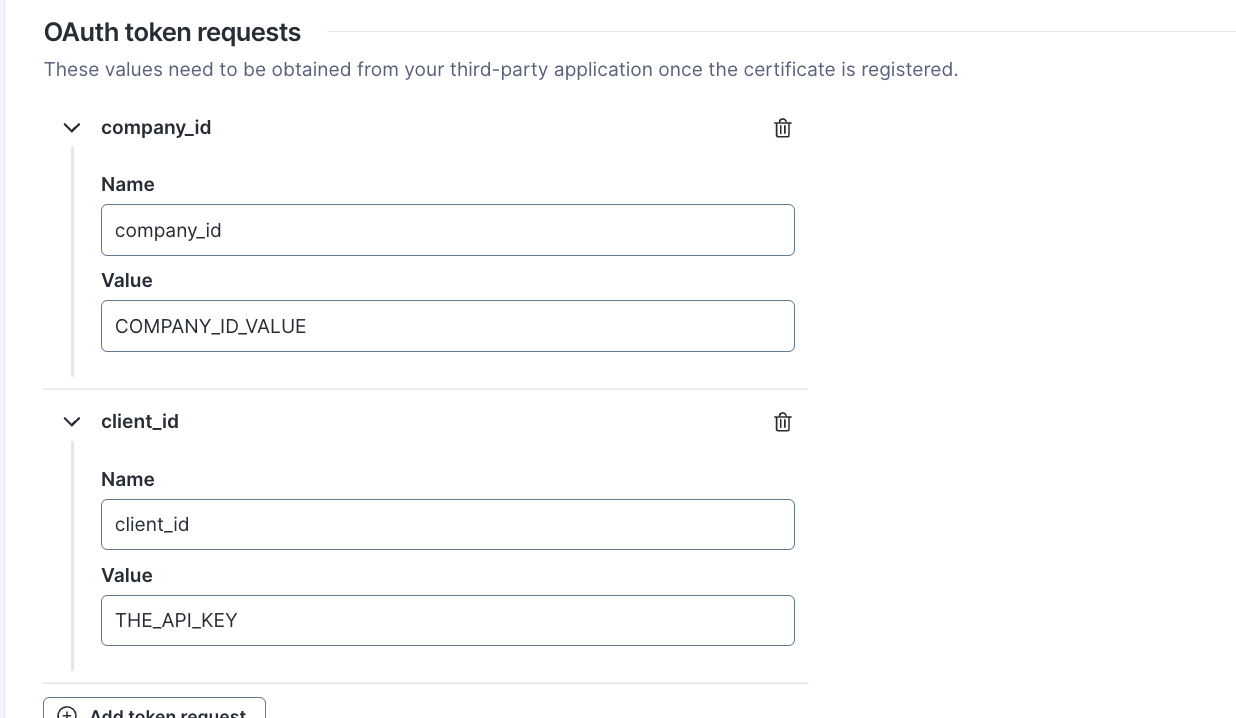Click the indent bar beside company_id fields
This screenshot has width=1236, height=718.
73,262
